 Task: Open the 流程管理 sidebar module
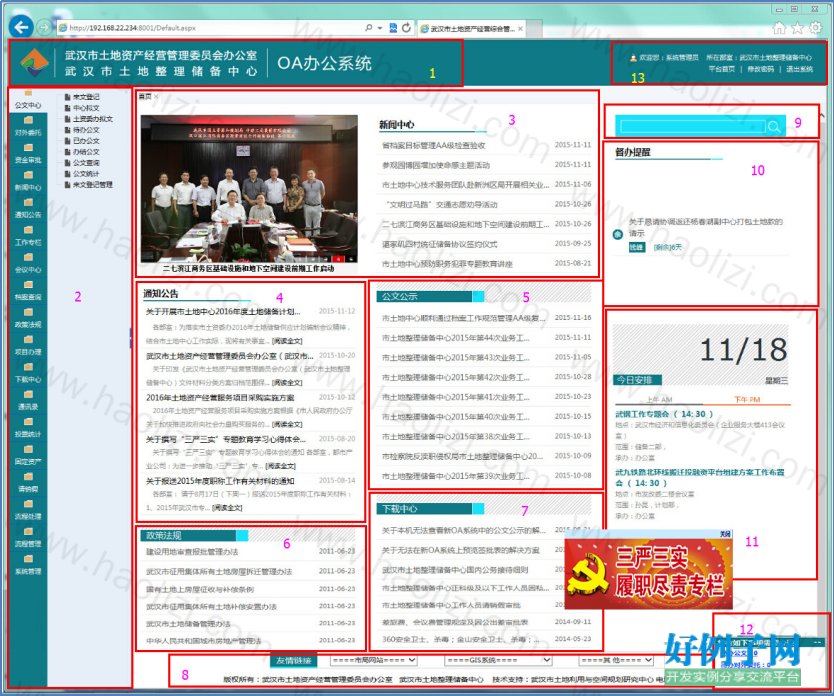click(28, 538)
